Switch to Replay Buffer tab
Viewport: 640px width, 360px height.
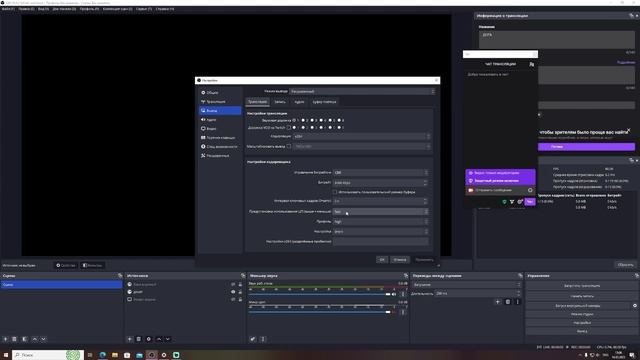(324, 102)
